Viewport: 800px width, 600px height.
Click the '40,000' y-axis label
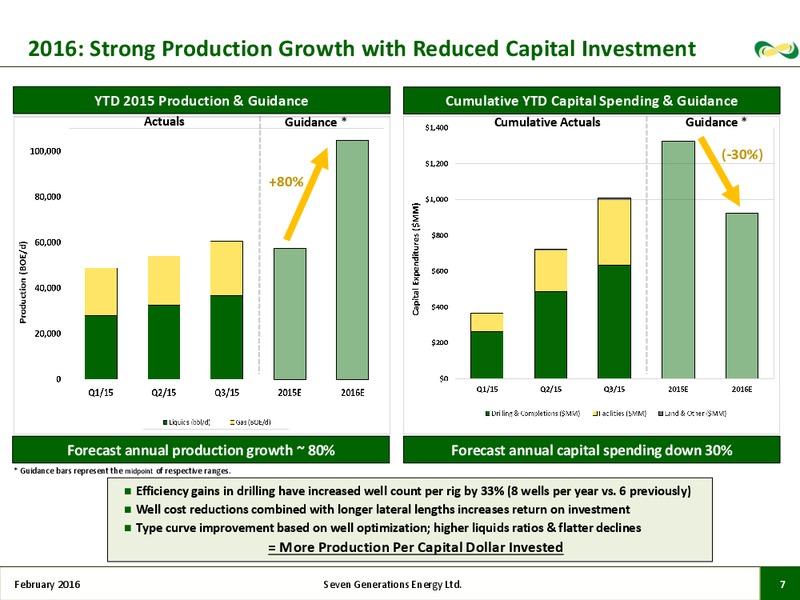[48, 288]
